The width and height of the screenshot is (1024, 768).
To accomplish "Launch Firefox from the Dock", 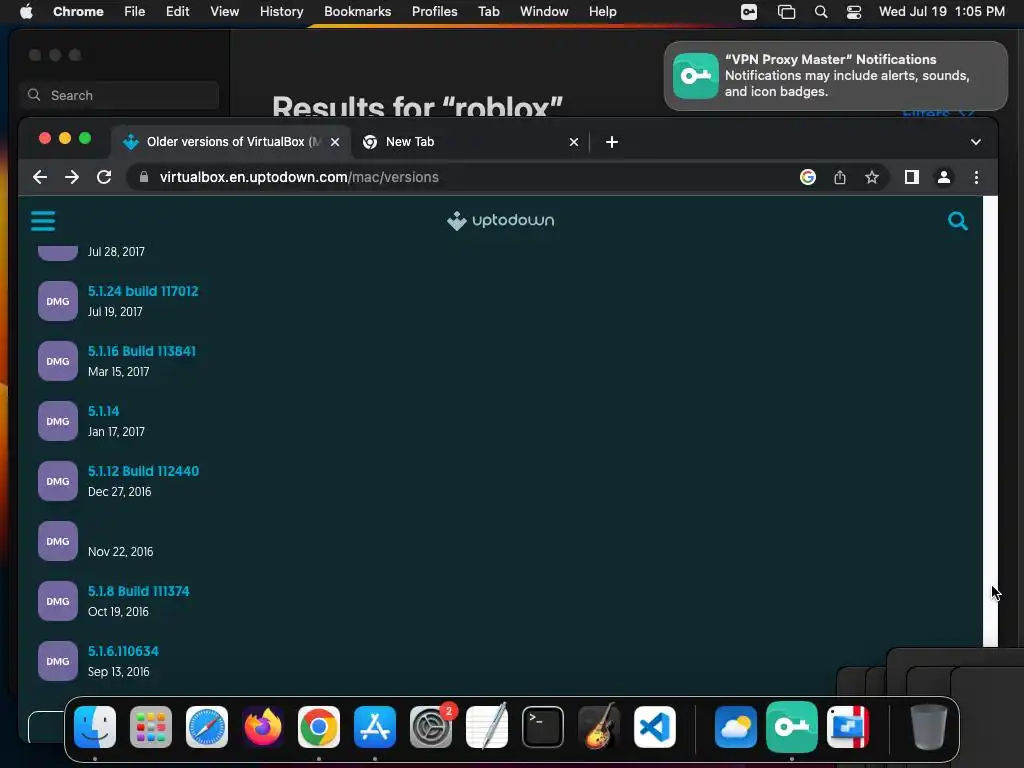I will 263,727.
